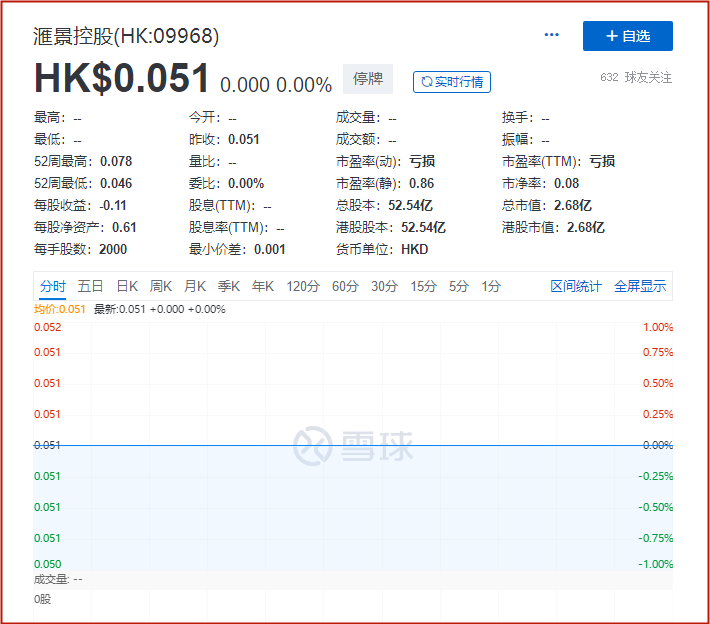Click the stock title 滙景控股(HK:09968)
This screenshot has height=624, width=710.
tap(126, 36)
